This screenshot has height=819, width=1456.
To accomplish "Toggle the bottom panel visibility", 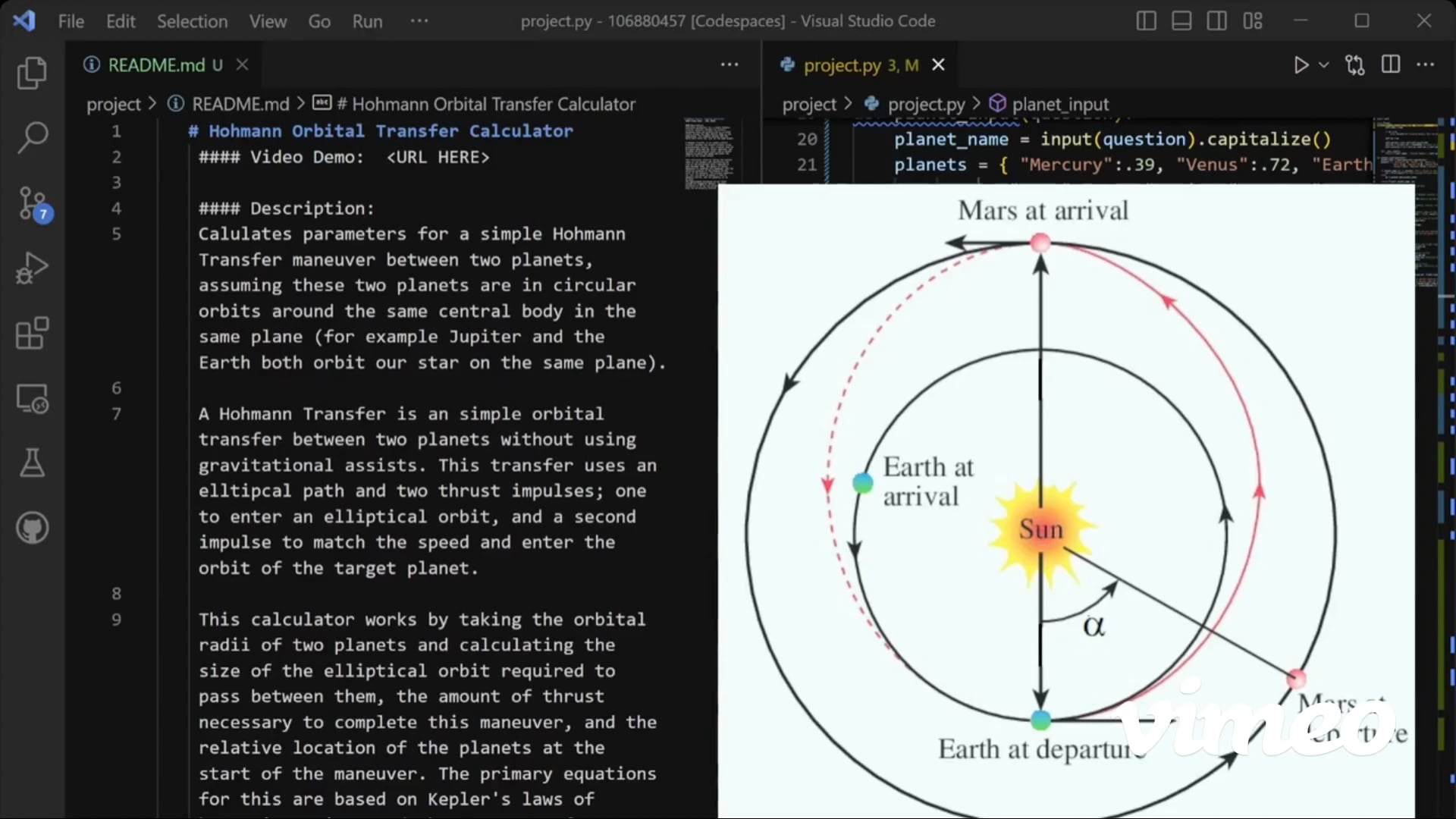I will [1181, 20].
